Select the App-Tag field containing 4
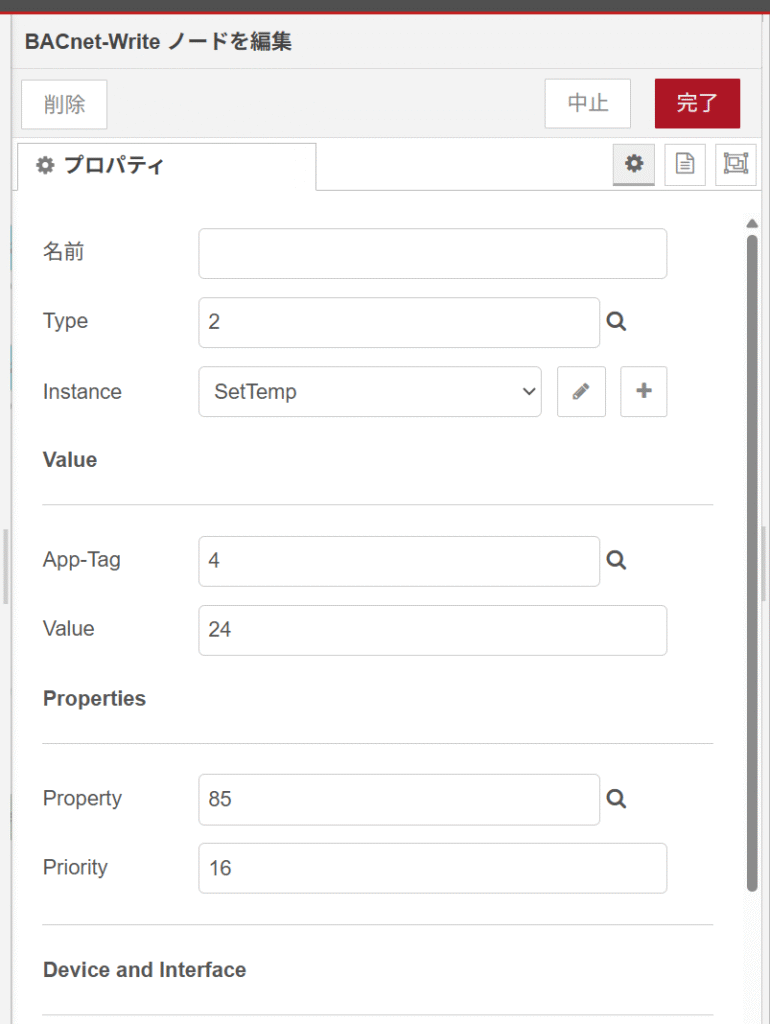 (399, 561)
